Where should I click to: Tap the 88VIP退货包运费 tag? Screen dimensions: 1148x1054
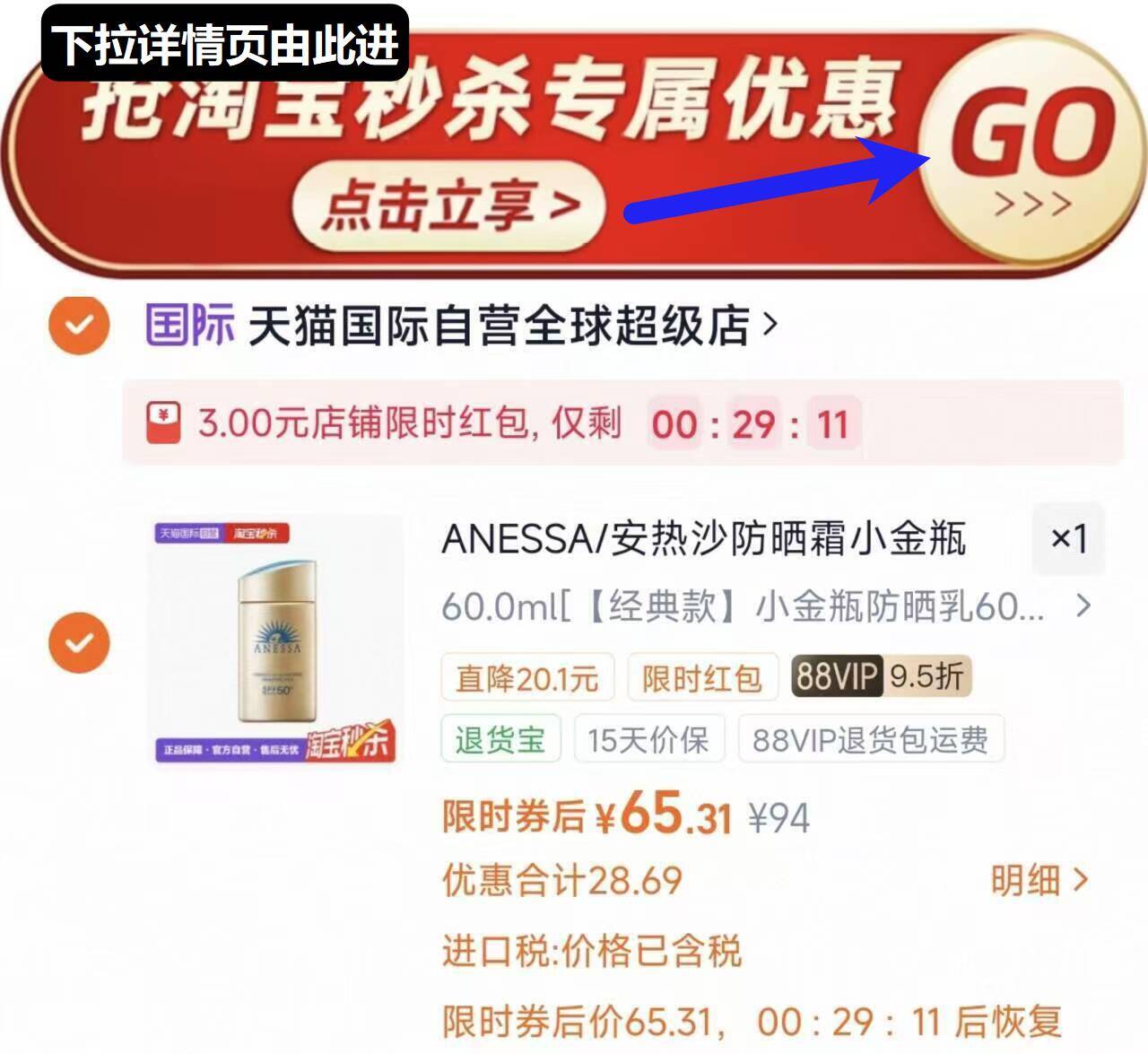point(870,739)
